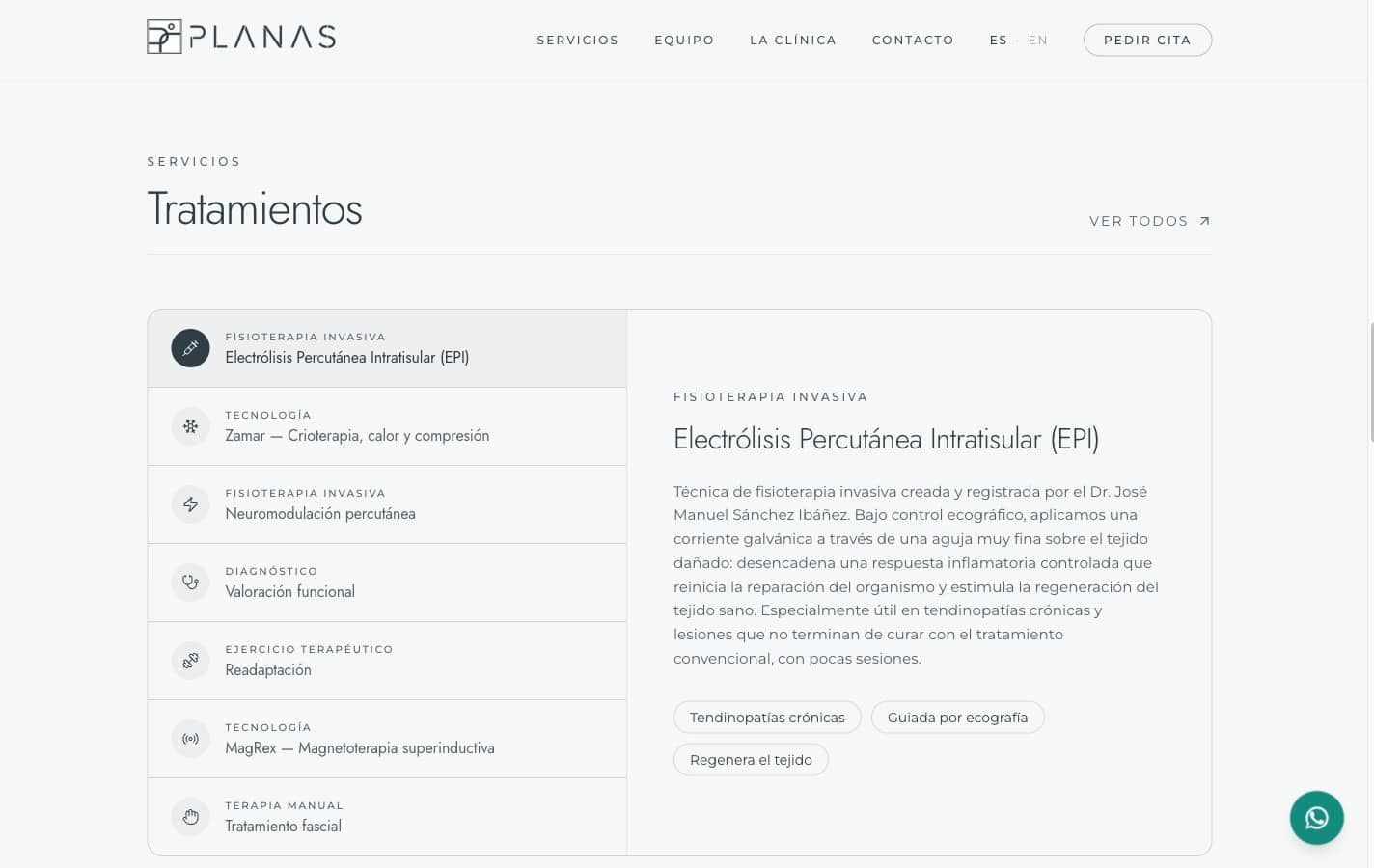Show the MagRex Magnetoterapia superinductiva treatment
The image size is (1374, 868).
pos(387,739)
